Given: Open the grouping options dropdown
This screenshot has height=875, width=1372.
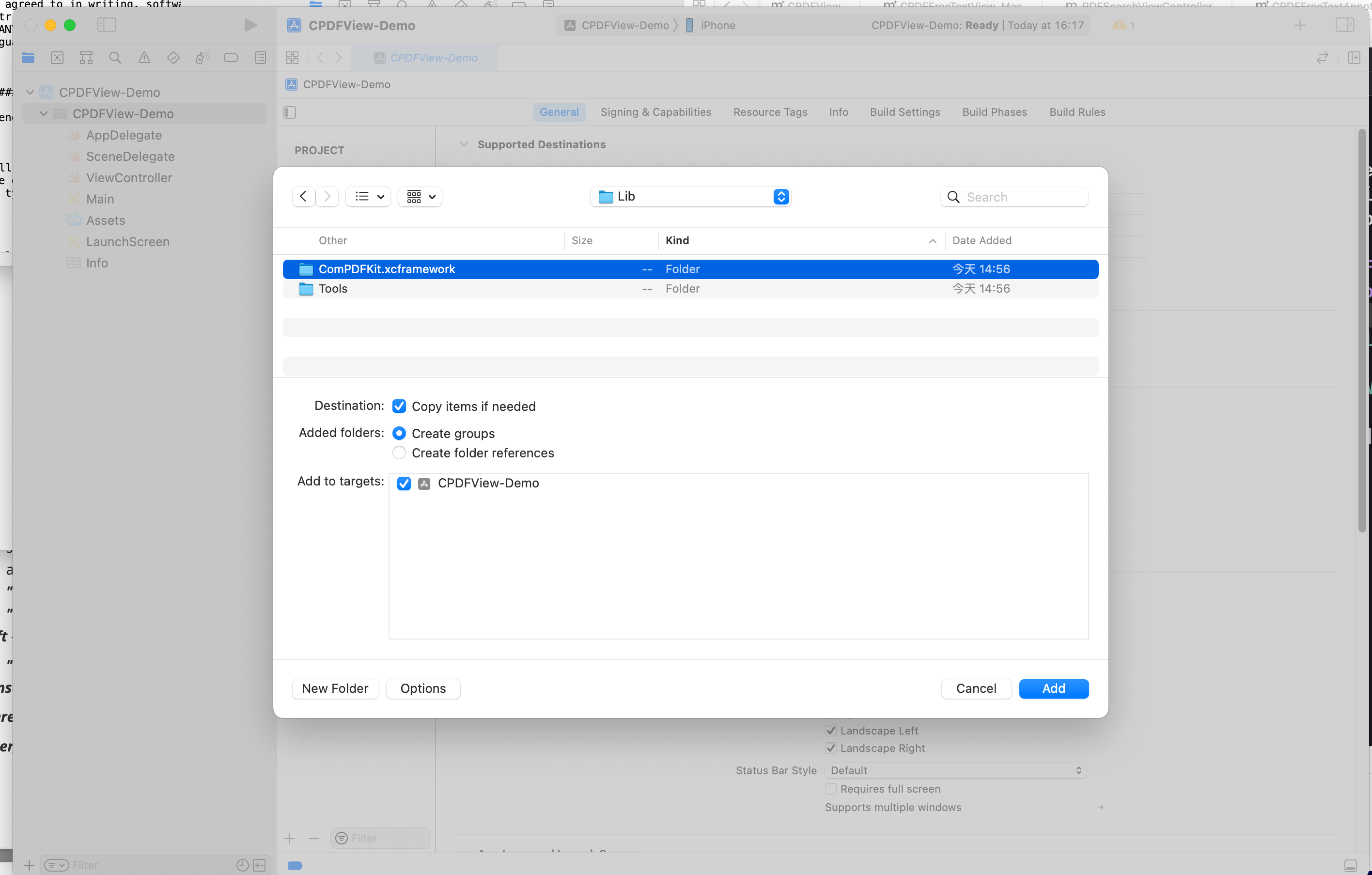Looking at the screenshot, I should click(421, 197).
